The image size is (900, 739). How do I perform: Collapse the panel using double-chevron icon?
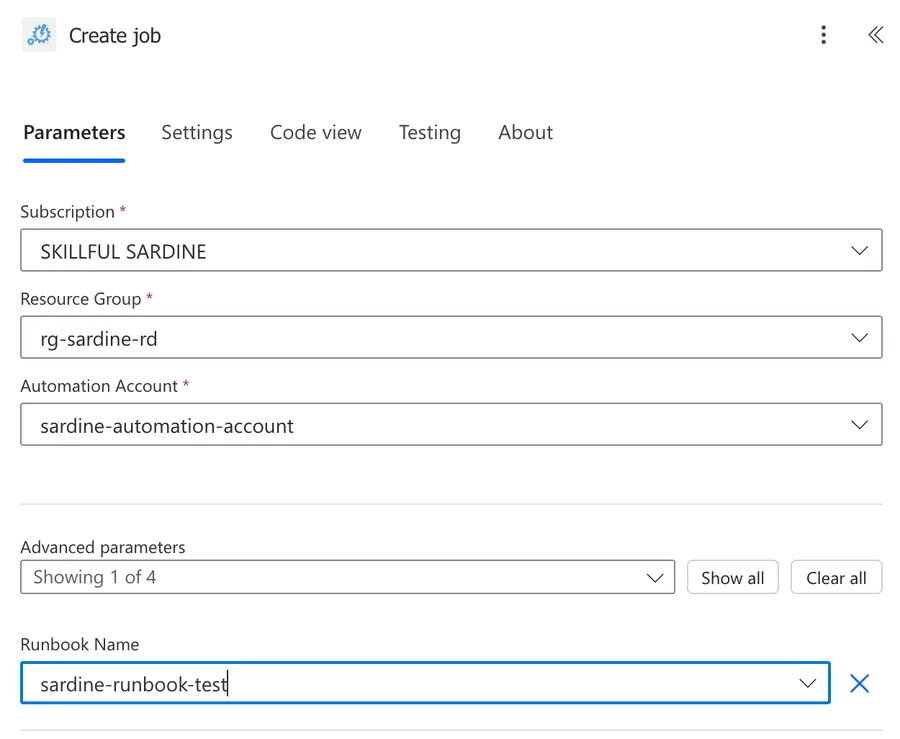pyautogui.click(x=875, y=35)
